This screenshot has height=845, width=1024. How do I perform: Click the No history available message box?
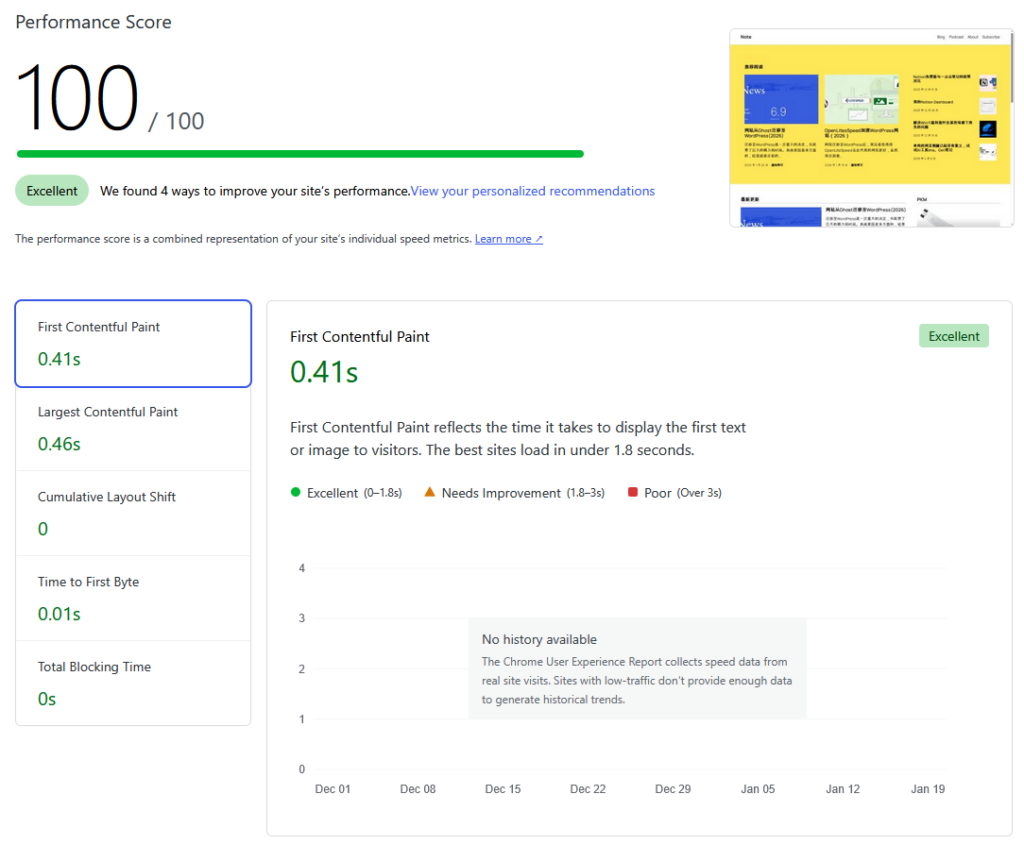pos(637,668)
